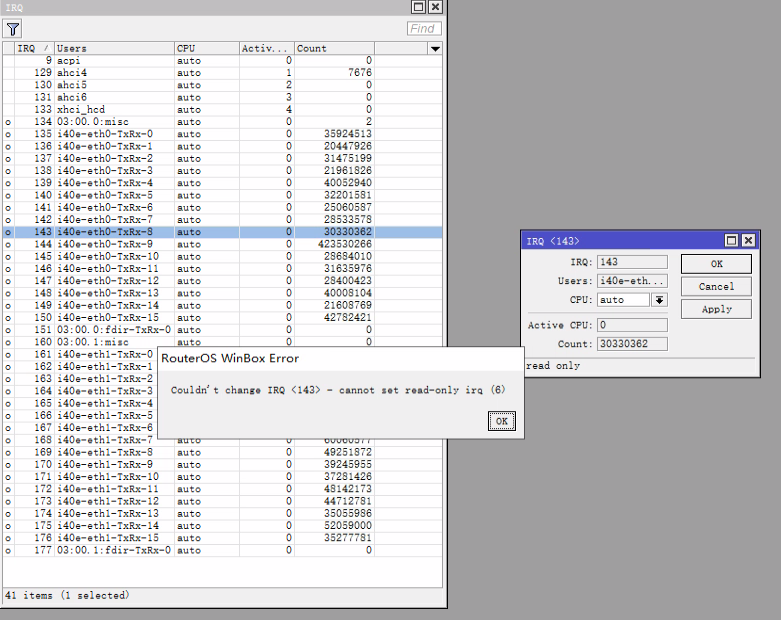Select the i40e-eth0-TxRx-12 row
781x620 pixels.
pyautogui.click(x=222, y=281)
